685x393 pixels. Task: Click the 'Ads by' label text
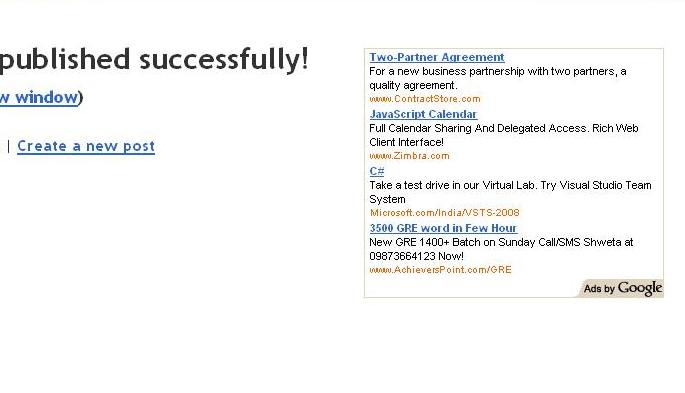coord(599,289)
